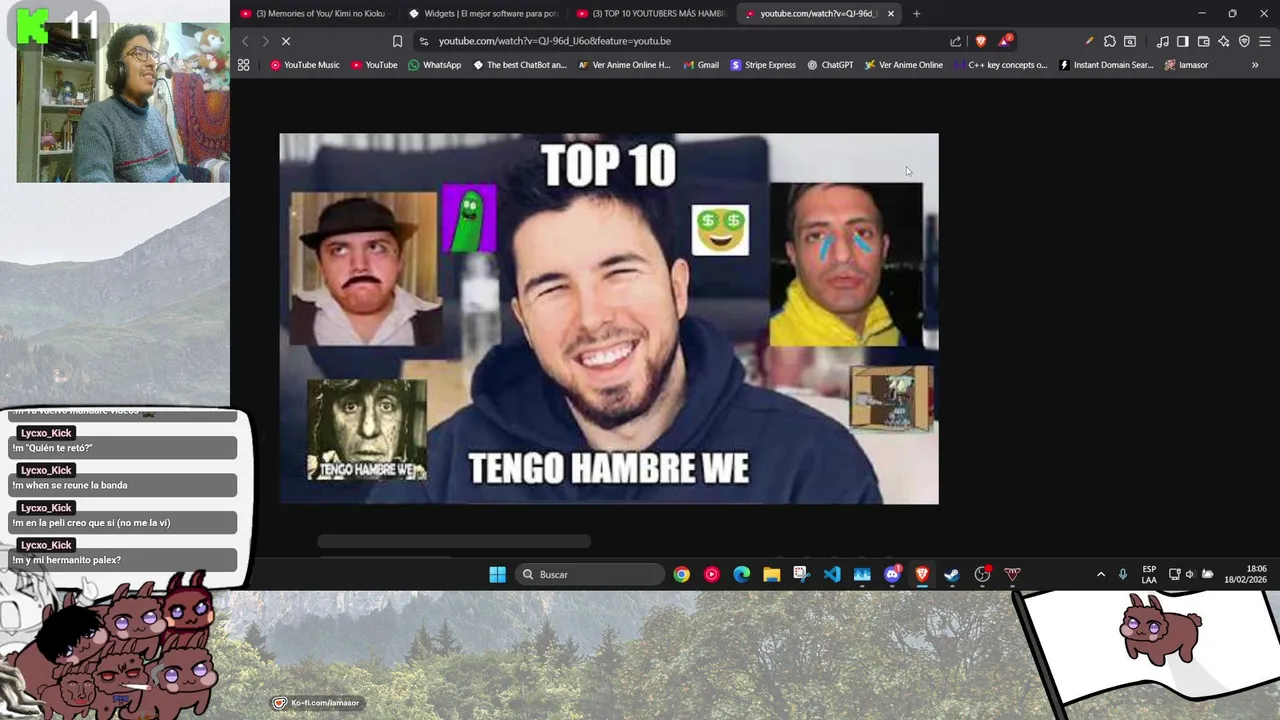This screenshot has height=720, width=1280.
Task: Switch to the Widgets software tab
Action: tap(483, 13)
